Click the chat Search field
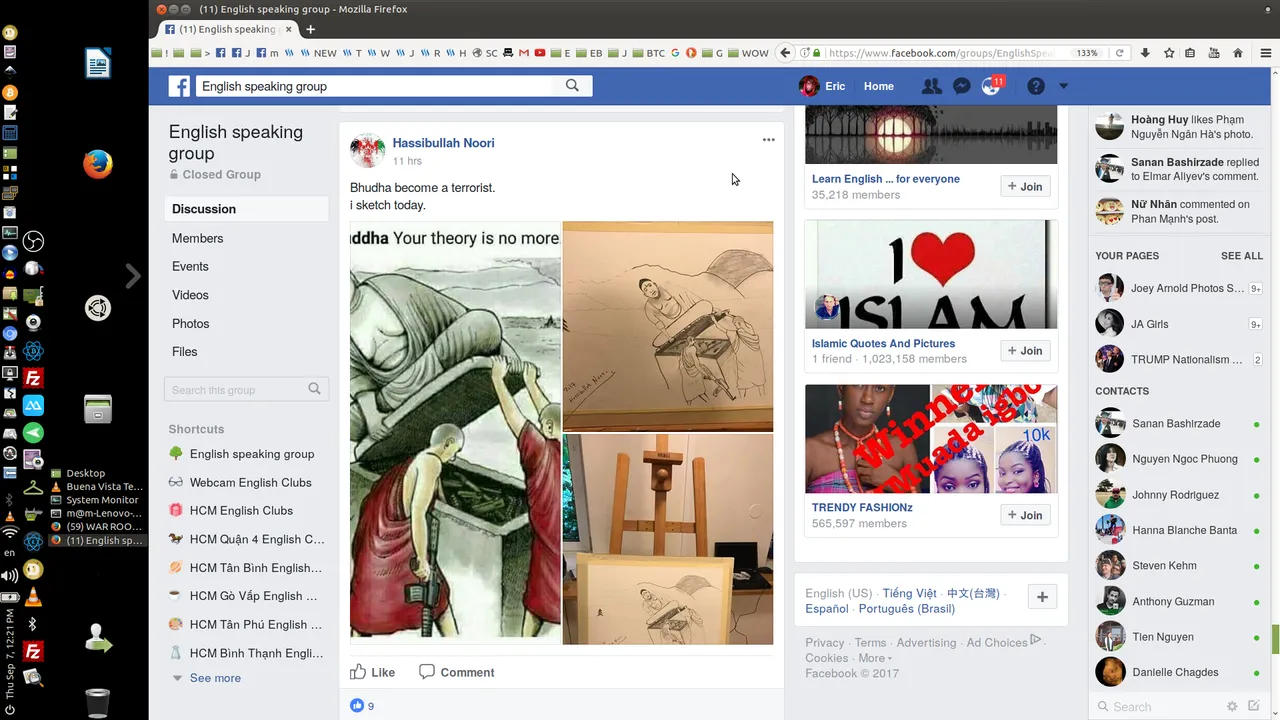1280x720 pixels. click(1157, 706)
